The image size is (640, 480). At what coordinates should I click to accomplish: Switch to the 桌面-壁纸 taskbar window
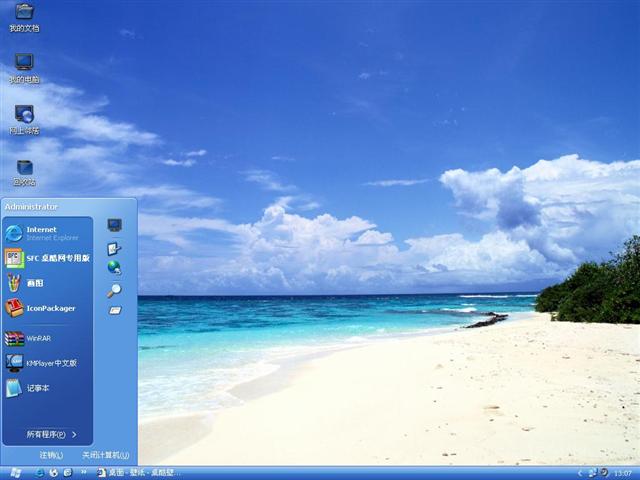137,473
